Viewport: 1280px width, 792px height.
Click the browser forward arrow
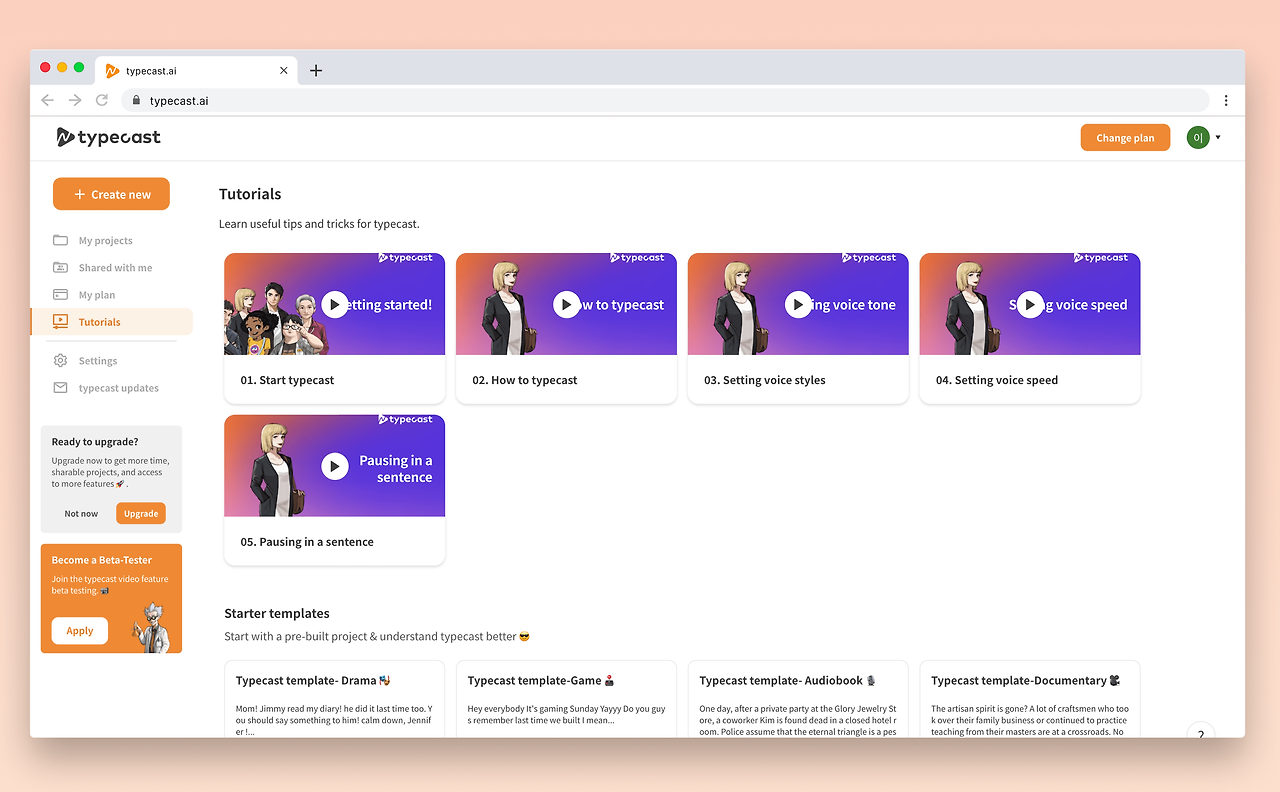pyautogui.click(x=75, y=100)
